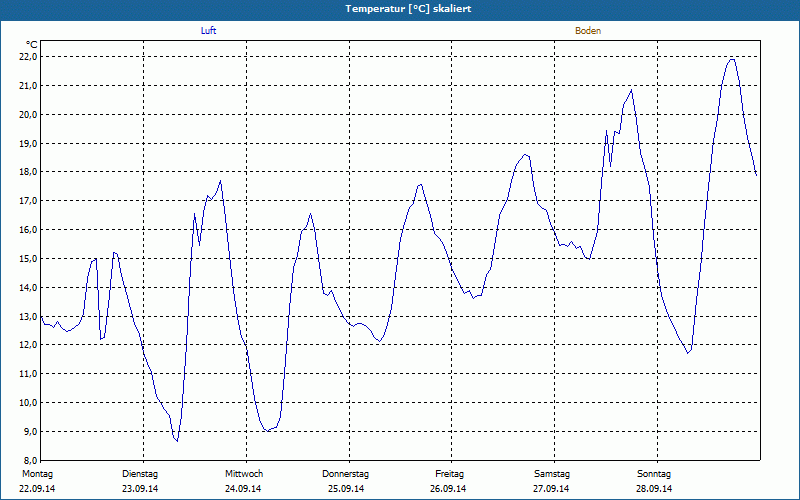Click the 8,0 y-axis value
Viewport: 800px width, 500px height.
[29, 461]
